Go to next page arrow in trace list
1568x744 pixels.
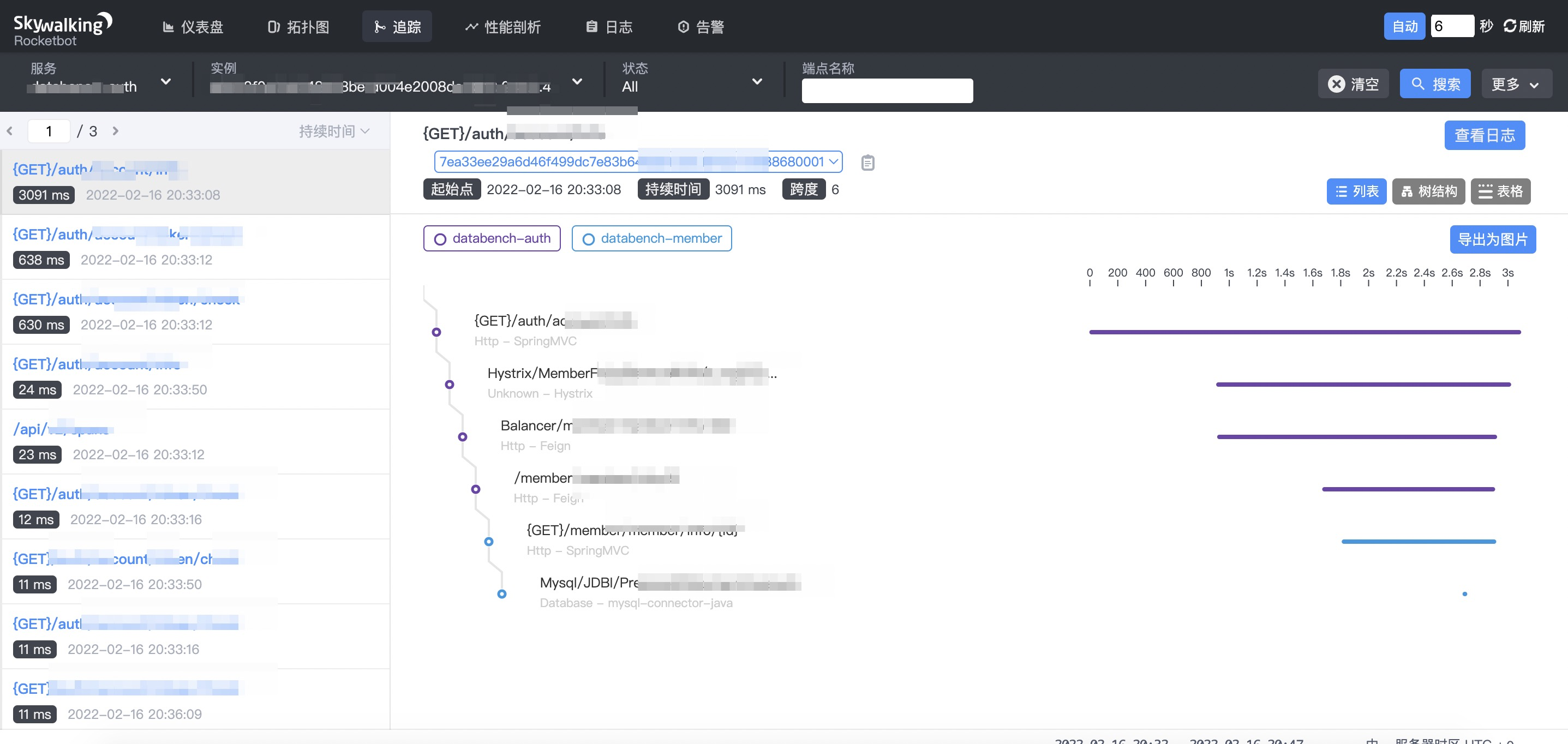point(116,131)
